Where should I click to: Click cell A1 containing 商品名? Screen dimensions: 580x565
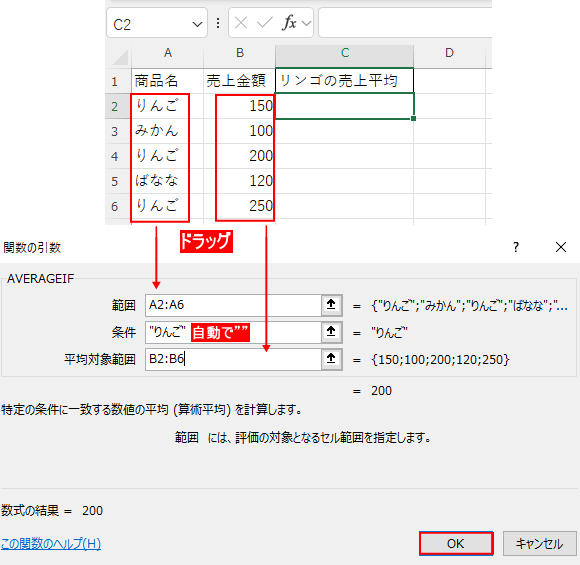click(x=167, y=81)
